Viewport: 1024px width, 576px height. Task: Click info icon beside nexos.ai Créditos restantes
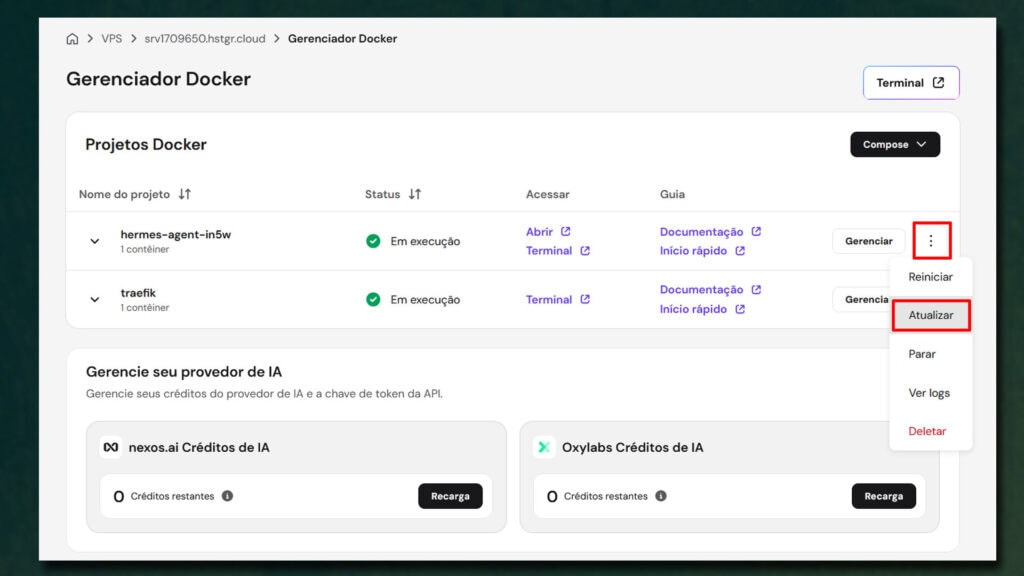227,496
